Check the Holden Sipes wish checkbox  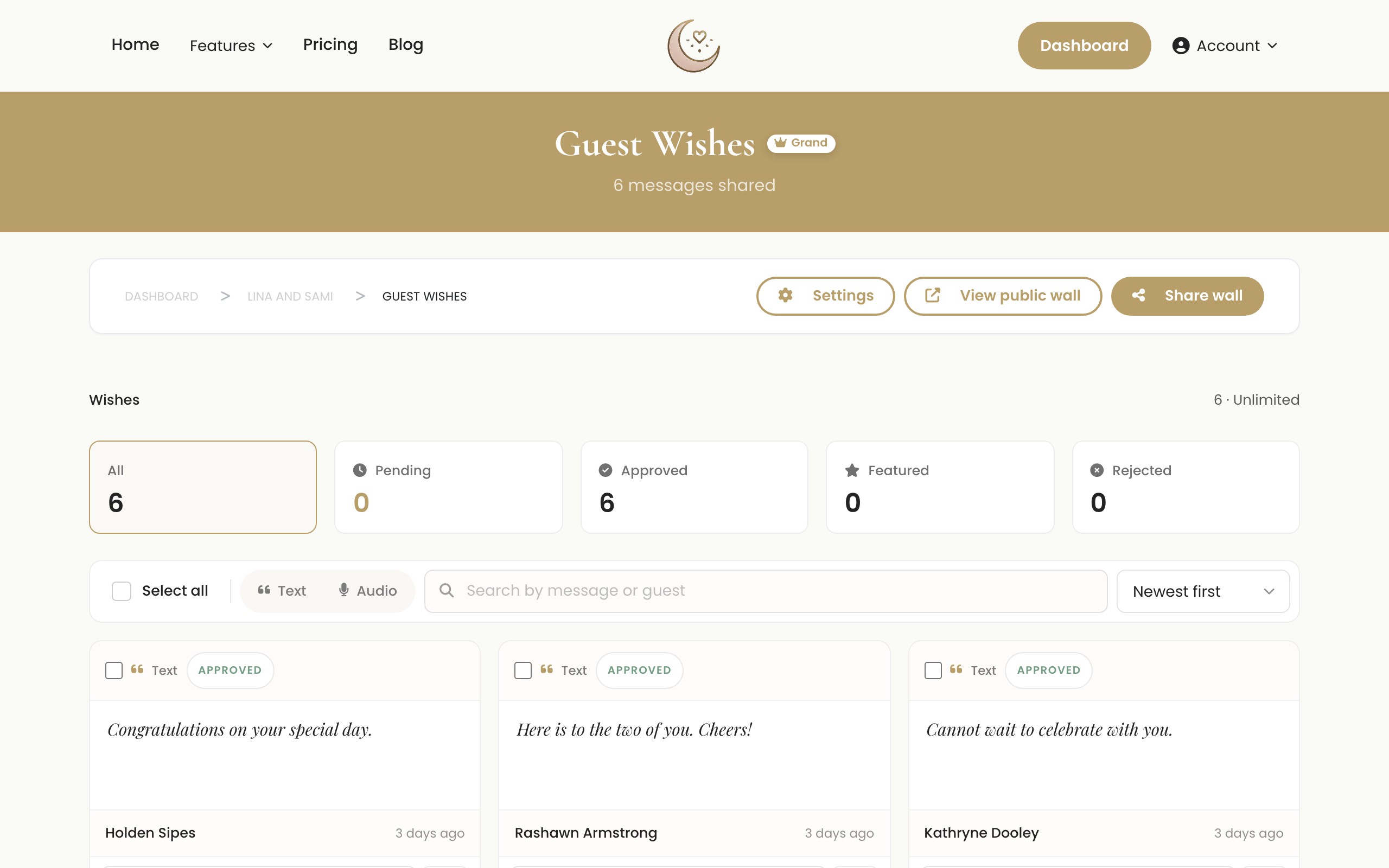113,671
